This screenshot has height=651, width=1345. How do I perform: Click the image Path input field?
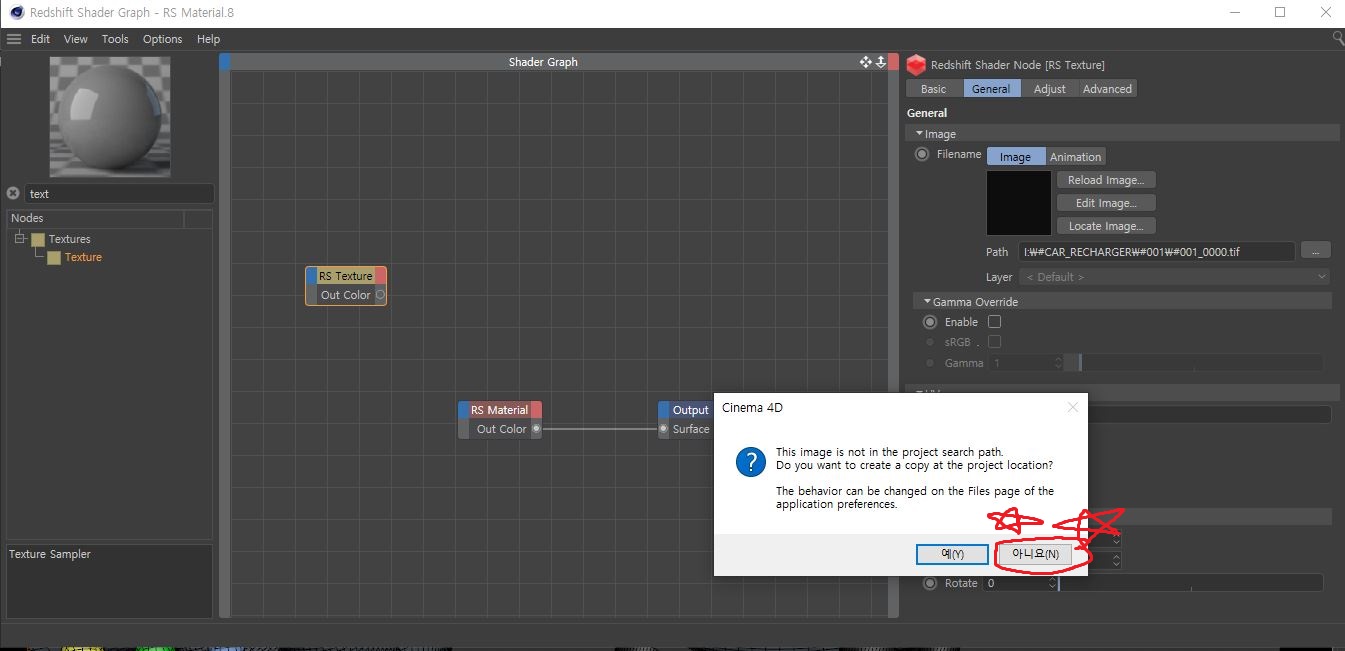1156,252
